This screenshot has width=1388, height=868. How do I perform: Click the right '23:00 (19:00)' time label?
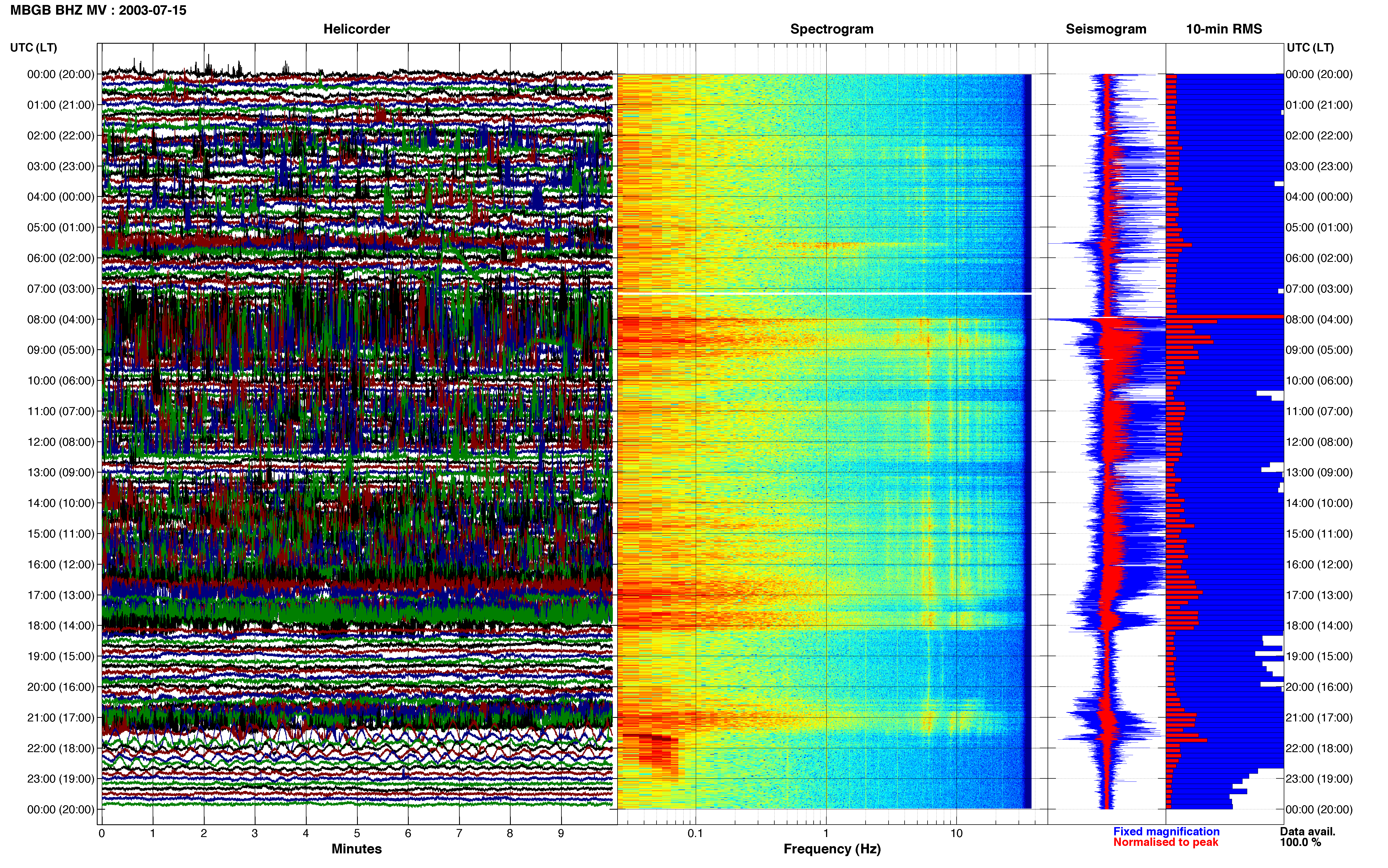coord(1319,779)
